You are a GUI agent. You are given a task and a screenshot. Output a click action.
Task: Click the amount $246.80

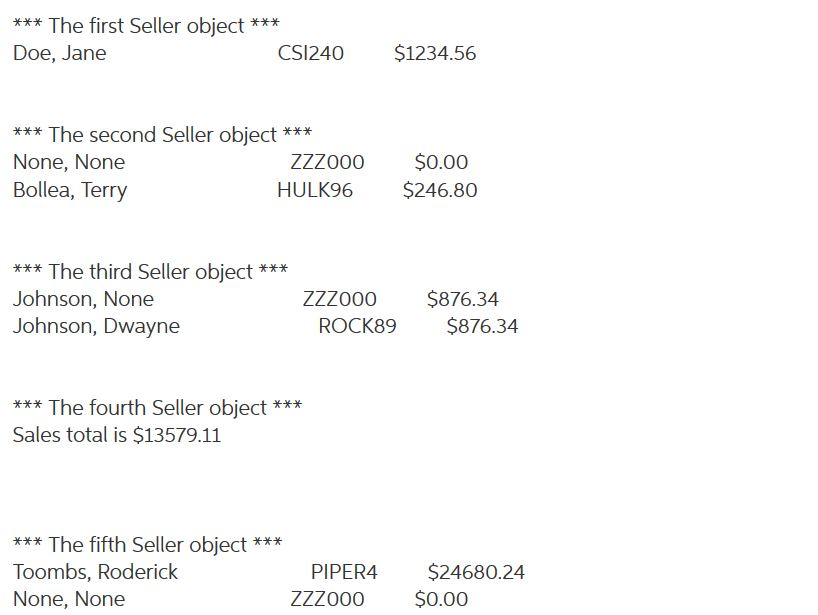point(440,190)
